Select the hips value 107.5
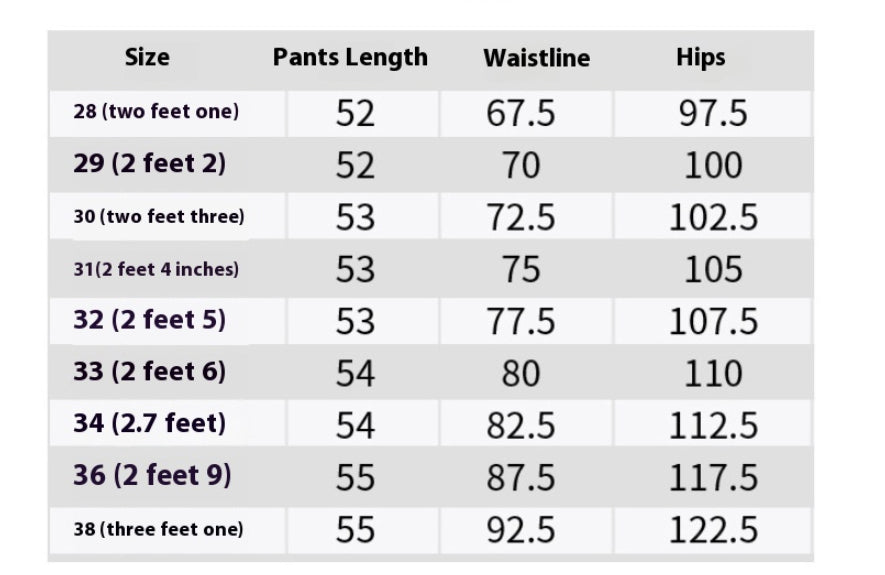The height and width of the screenshot is (575, 885). coord(713,321)
